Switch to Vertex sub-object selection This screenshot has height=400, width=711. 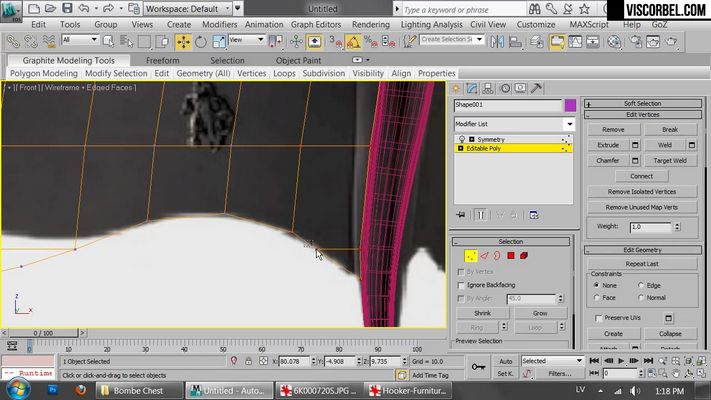[471, 256]
